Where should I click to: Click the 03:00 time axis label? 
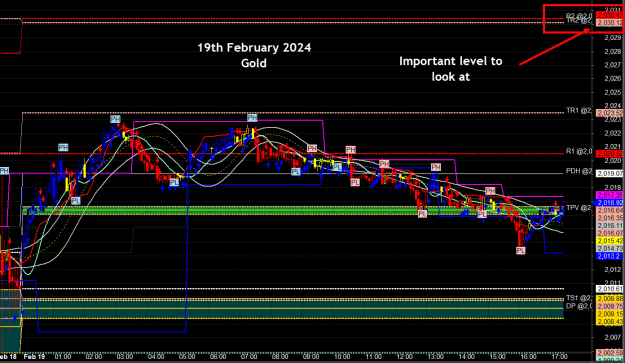pyautogui.click(x=125, y=356)
